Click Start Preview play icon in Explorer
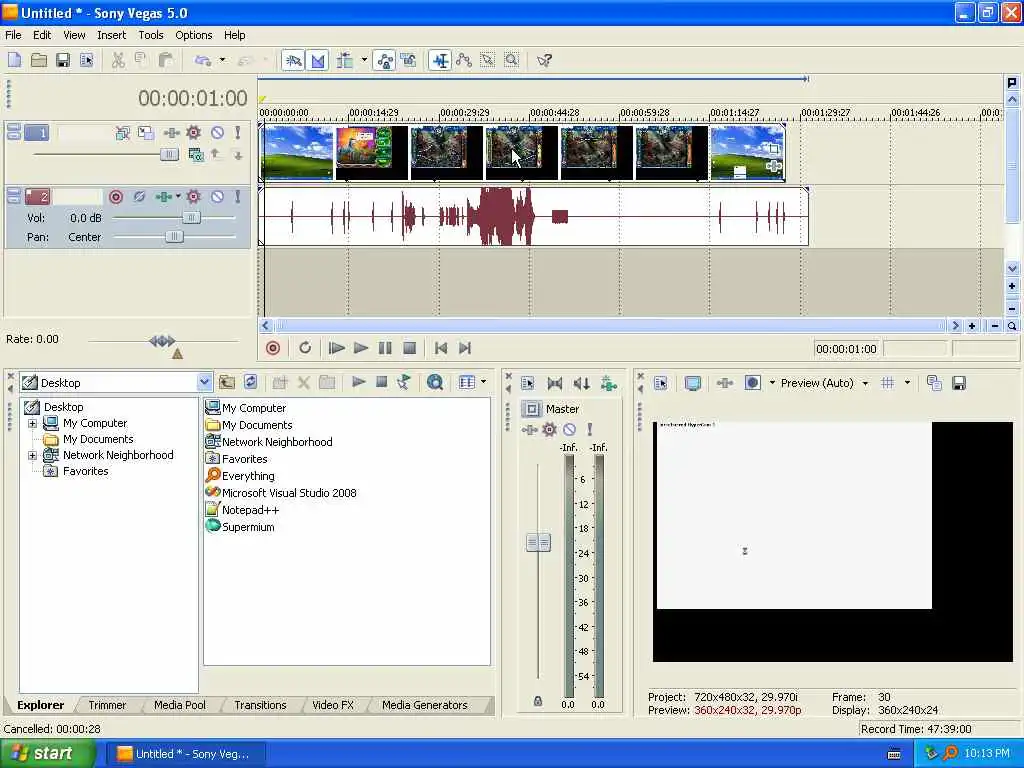 359,382
